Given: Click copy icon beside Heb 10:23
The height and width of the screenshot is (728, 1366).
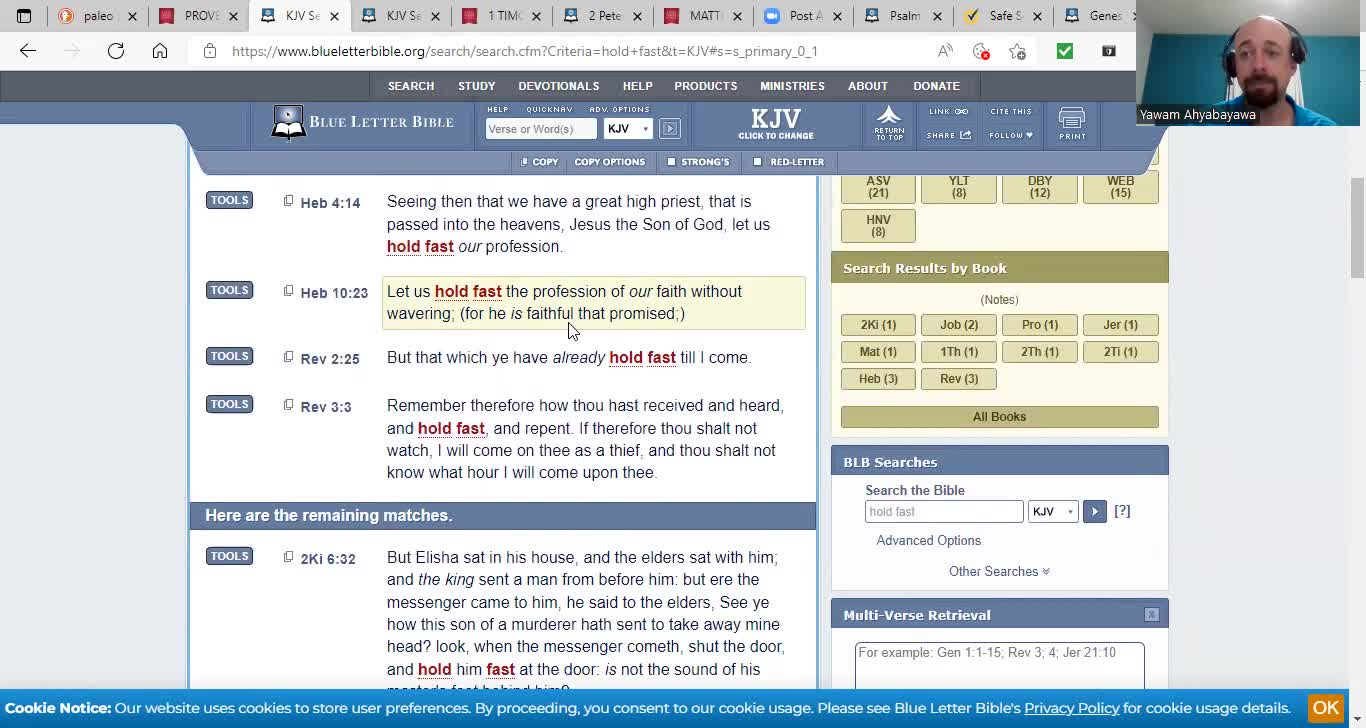Looking at the screenshot, I should [288, 291].
